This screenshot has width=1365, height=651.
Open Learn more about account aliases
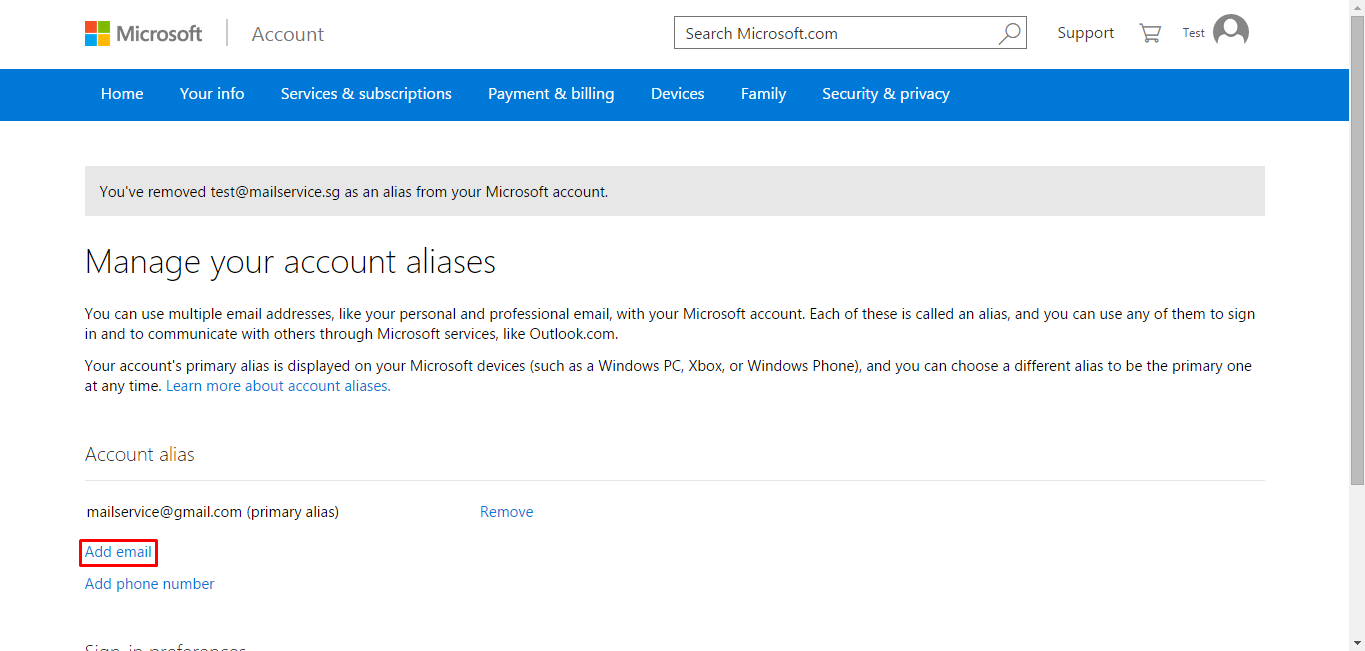(278, 386)
